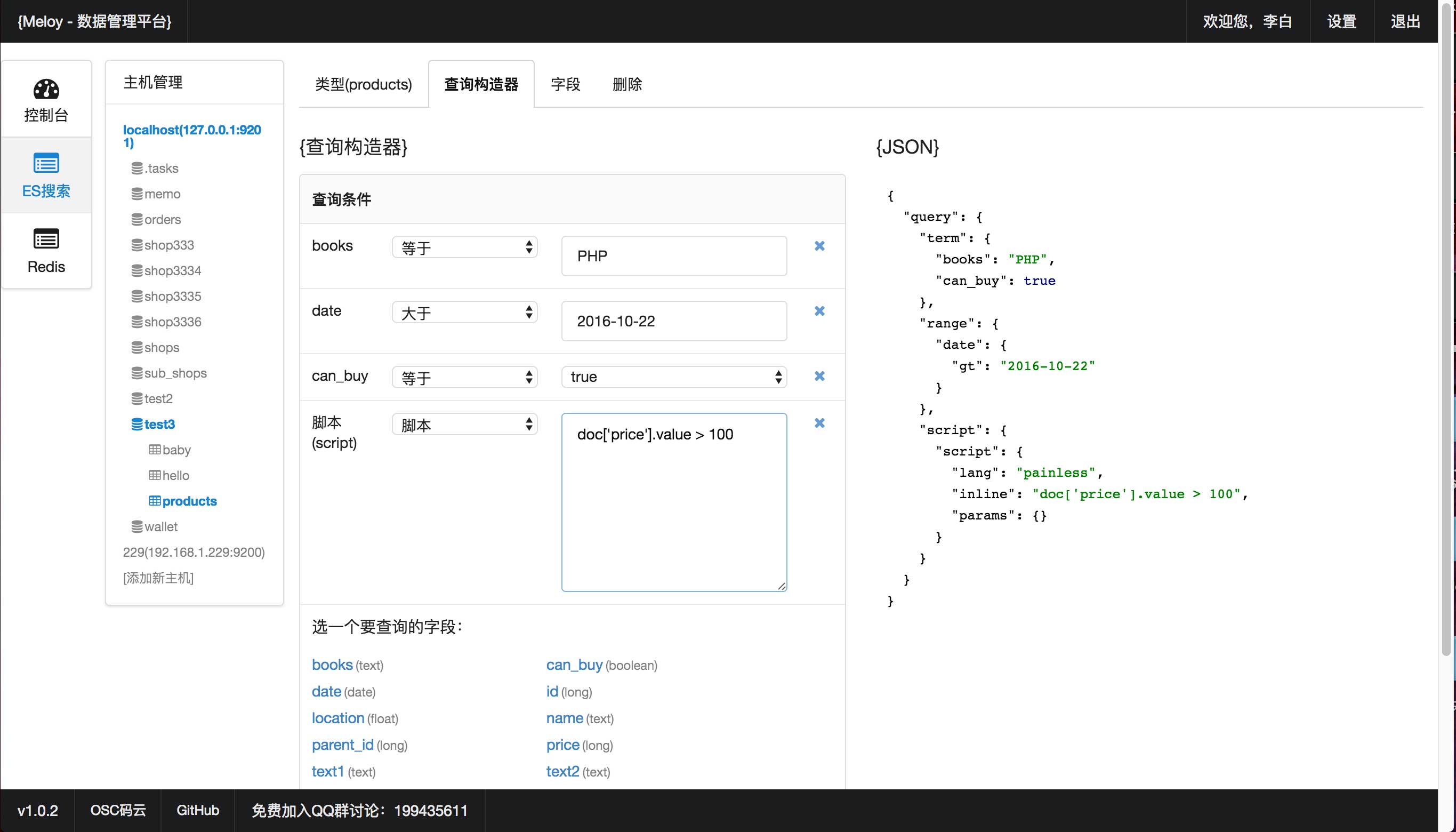Select the ES搜索 list icon

46,163
